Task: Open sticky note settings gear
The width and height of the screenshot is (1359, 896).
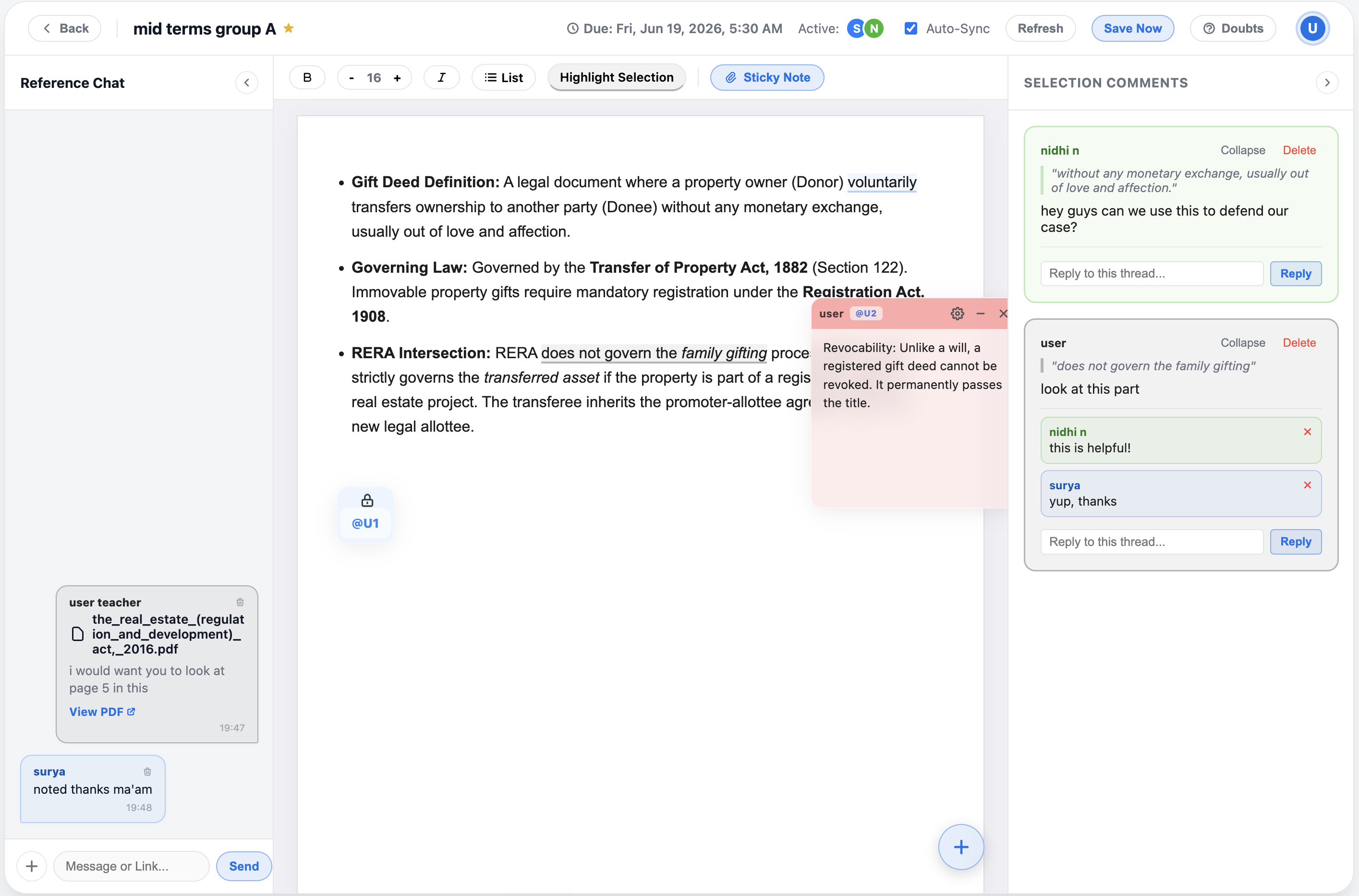Action: point(957,314)
